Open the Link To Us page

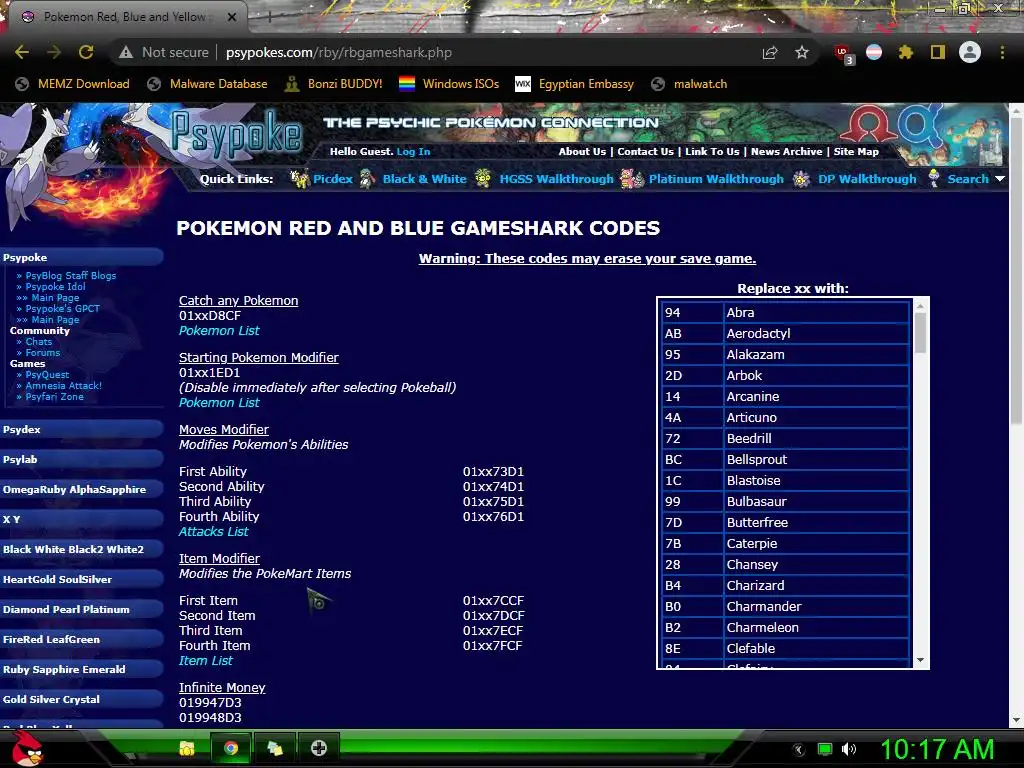(712, 152)
